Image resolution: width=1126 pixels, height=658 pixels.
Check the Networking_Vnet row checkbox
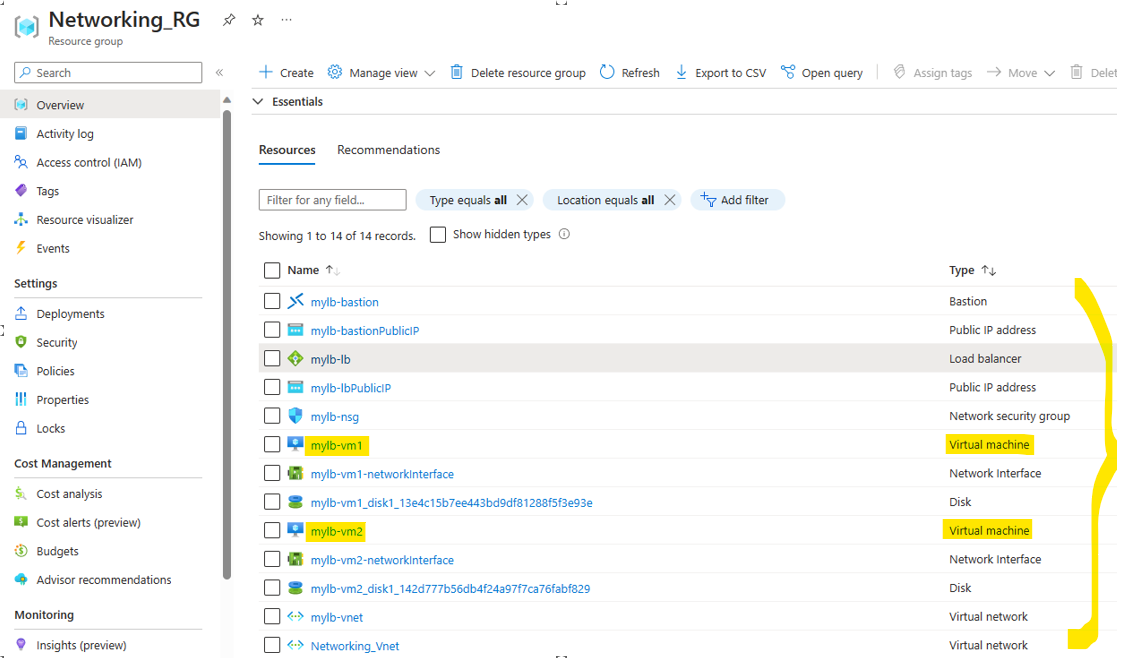coord(271,645)
